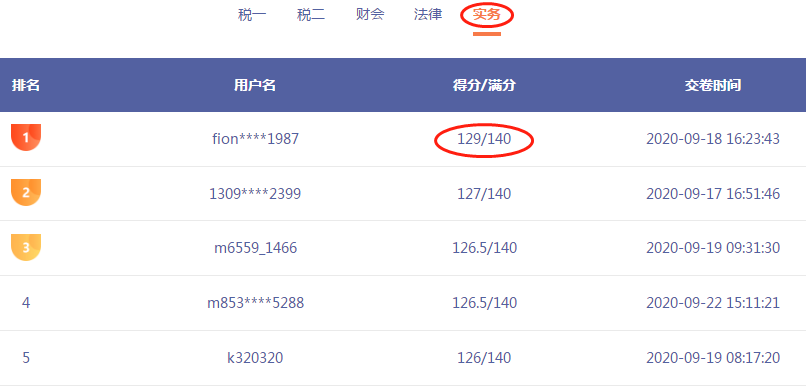
Task: Switch to the 税二 tab
Action: (311, 14)
